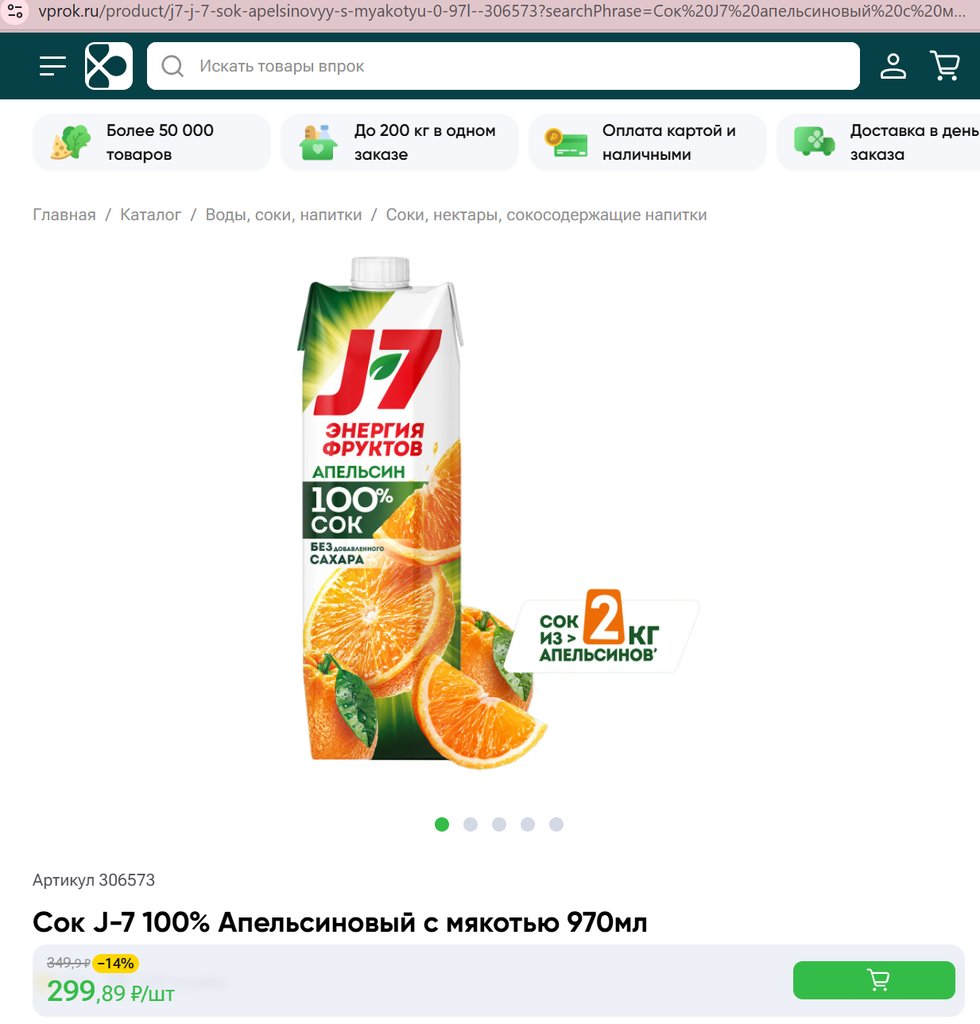Click the 'Доставка в день заказа' banner

click(x=878, y=142)
